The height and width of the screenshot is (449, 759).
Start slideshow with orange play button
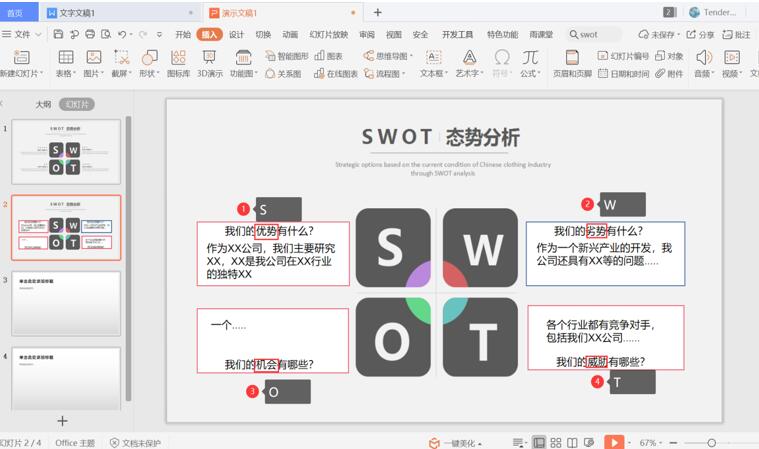614,442
